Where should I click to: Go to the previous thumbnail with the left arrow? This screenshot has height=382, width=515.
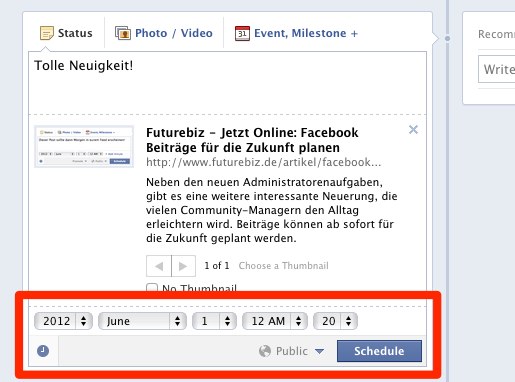(x=159, y=266)
